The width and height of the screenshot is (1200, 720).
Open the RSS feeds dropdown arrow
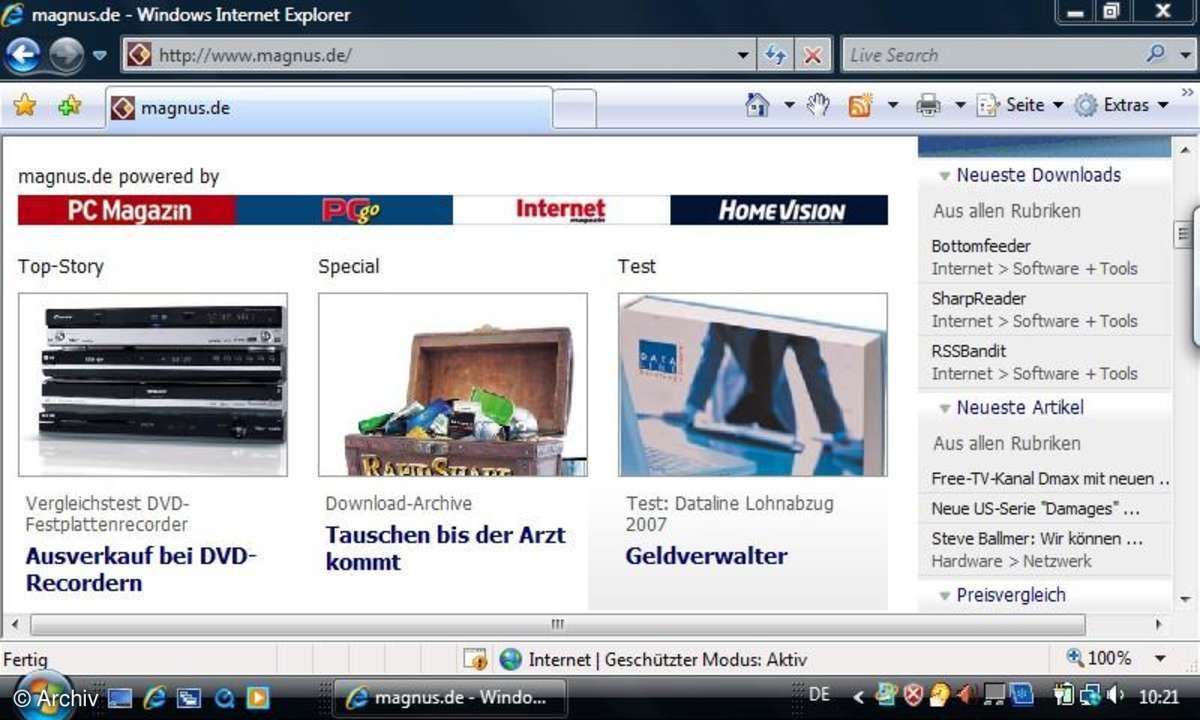click(x=892, y=105)
